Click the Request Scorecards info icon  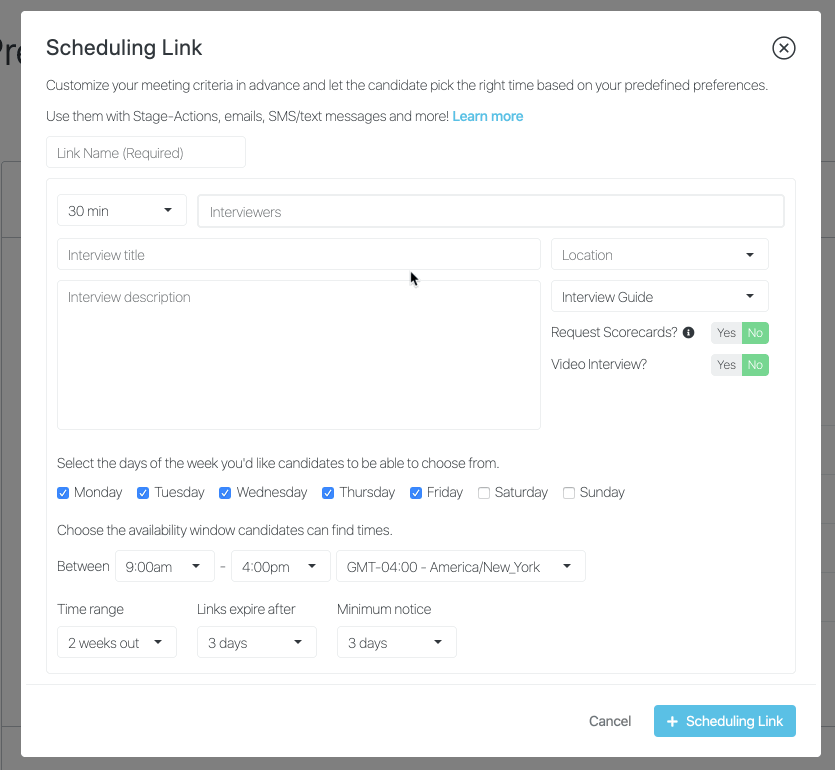coord(688,333)
